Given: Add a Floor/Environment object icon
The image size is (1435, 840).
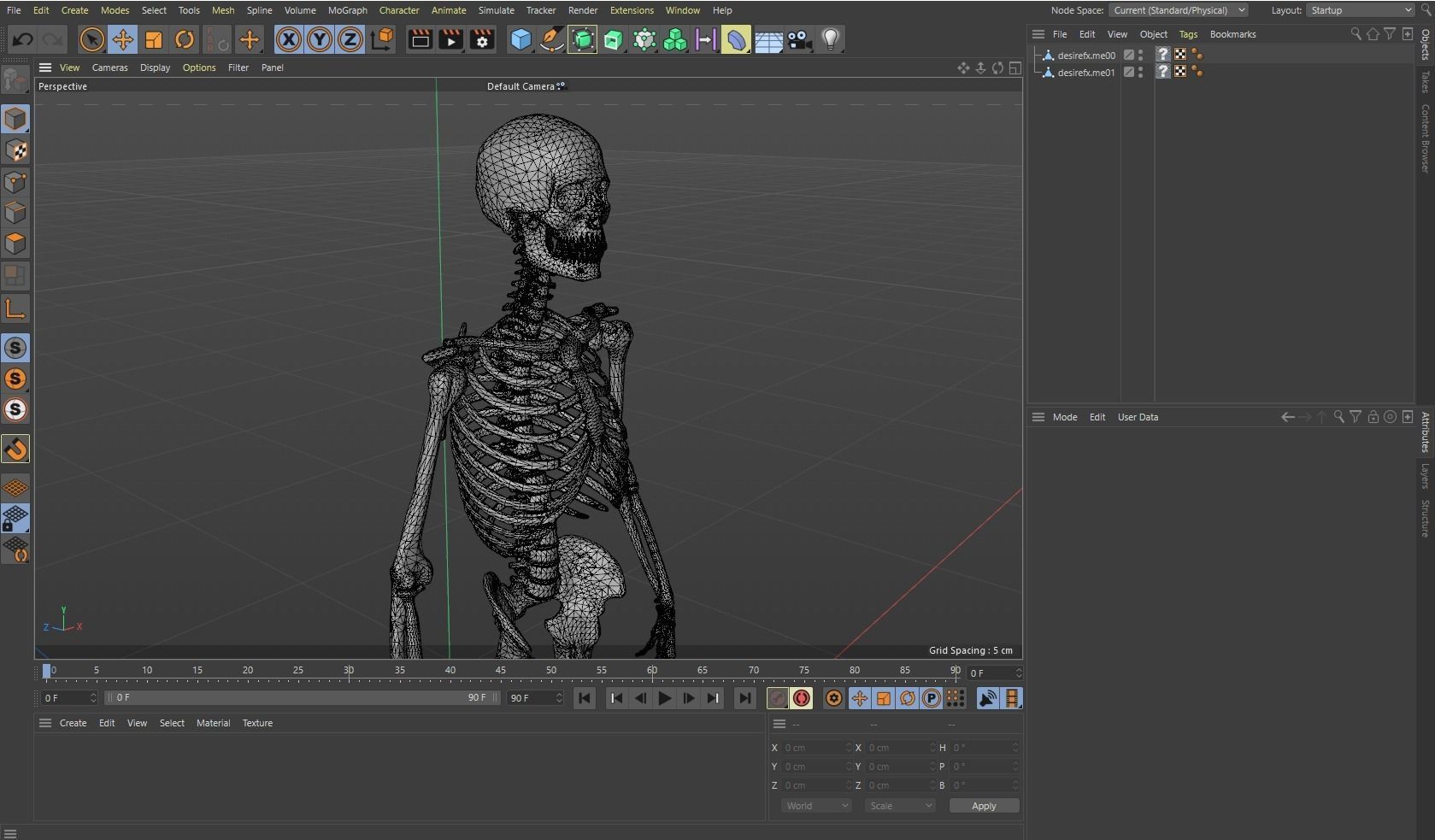Looking at the screenshot, I should 768,39.
